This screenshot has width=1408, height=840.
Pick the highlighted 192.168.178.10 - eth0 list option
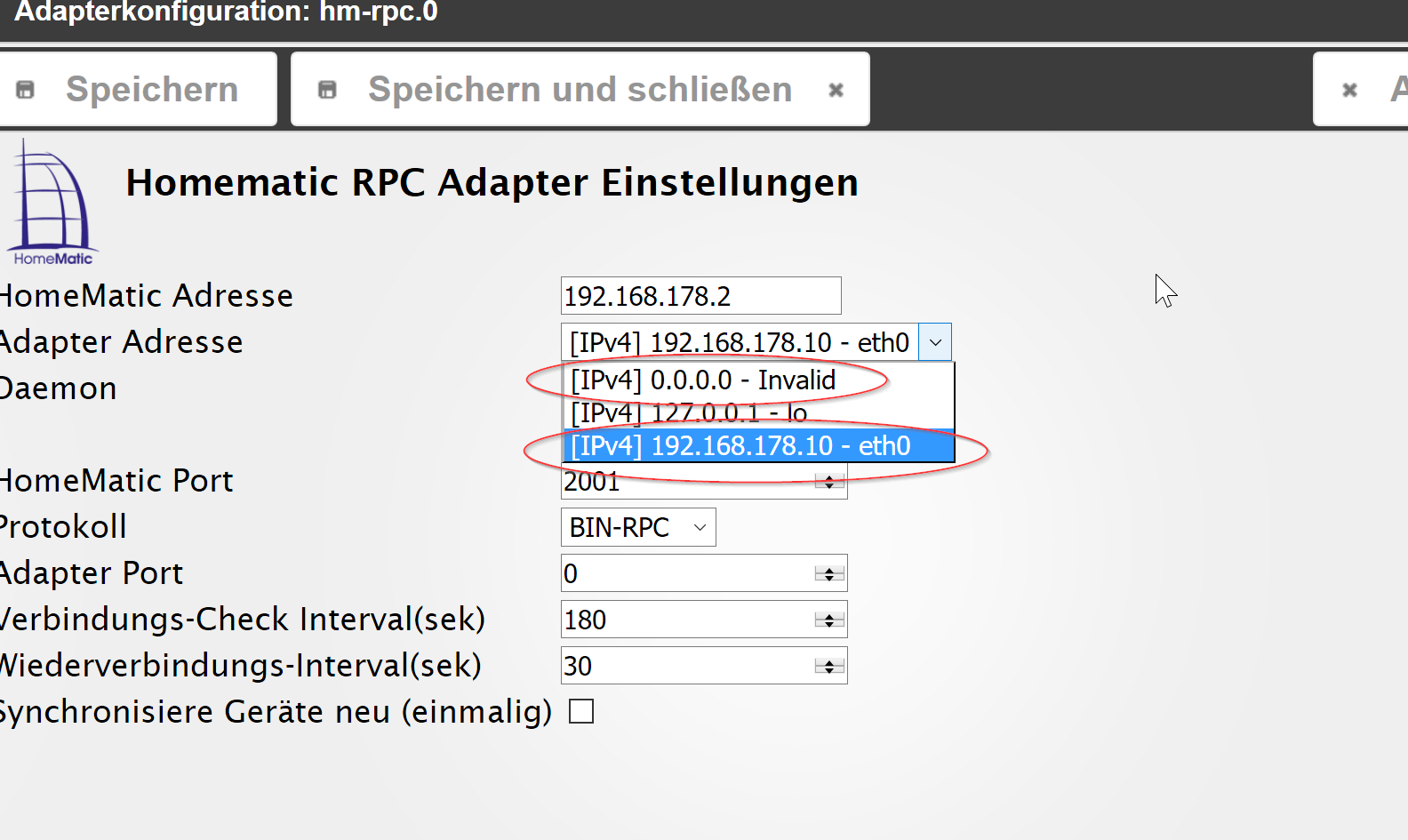tap(759, 446)
